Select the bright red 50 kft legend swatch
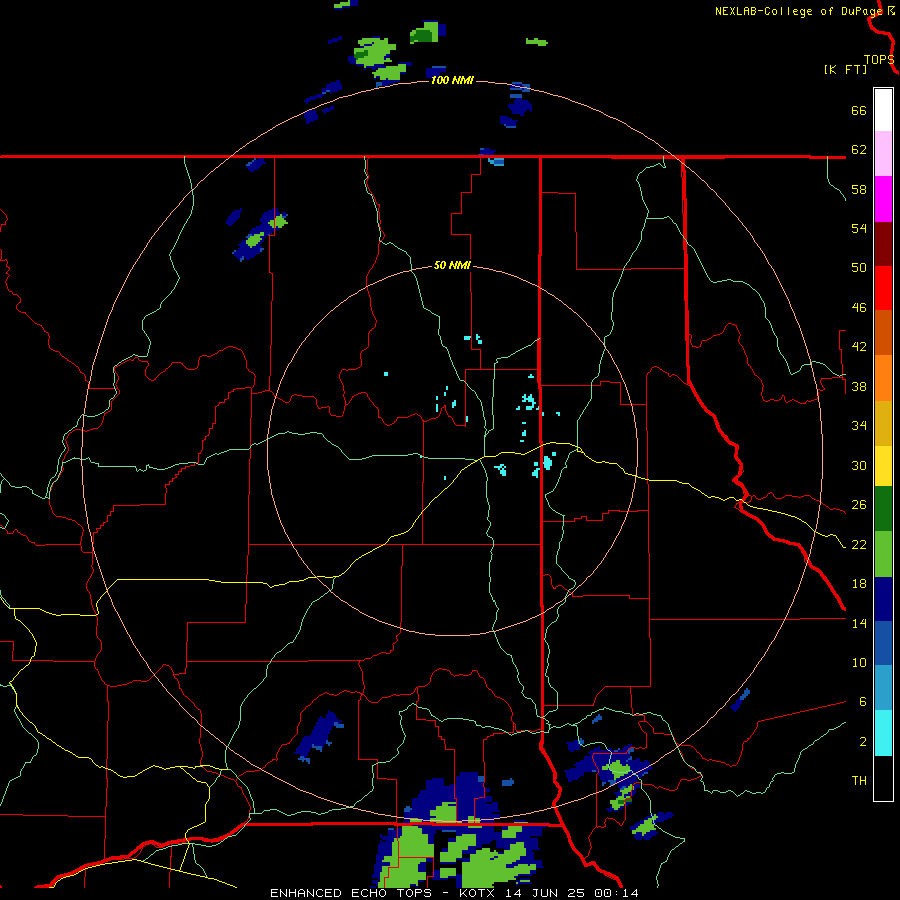The width and height of the screenshot is (900, 900). [x=883, y=288]
